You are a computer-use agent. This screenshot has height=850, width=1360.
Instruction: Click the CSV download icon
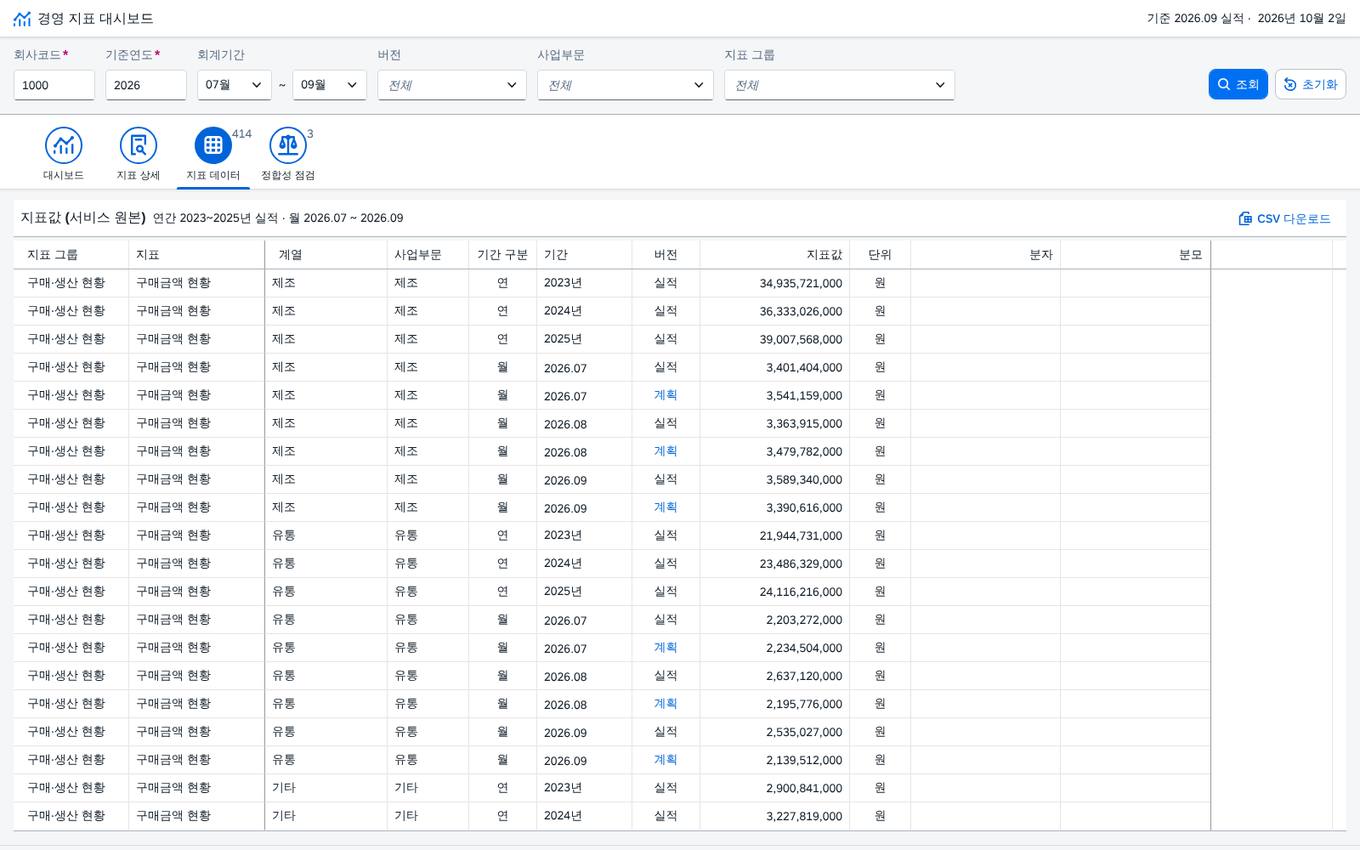click(x=1245, y=218)
